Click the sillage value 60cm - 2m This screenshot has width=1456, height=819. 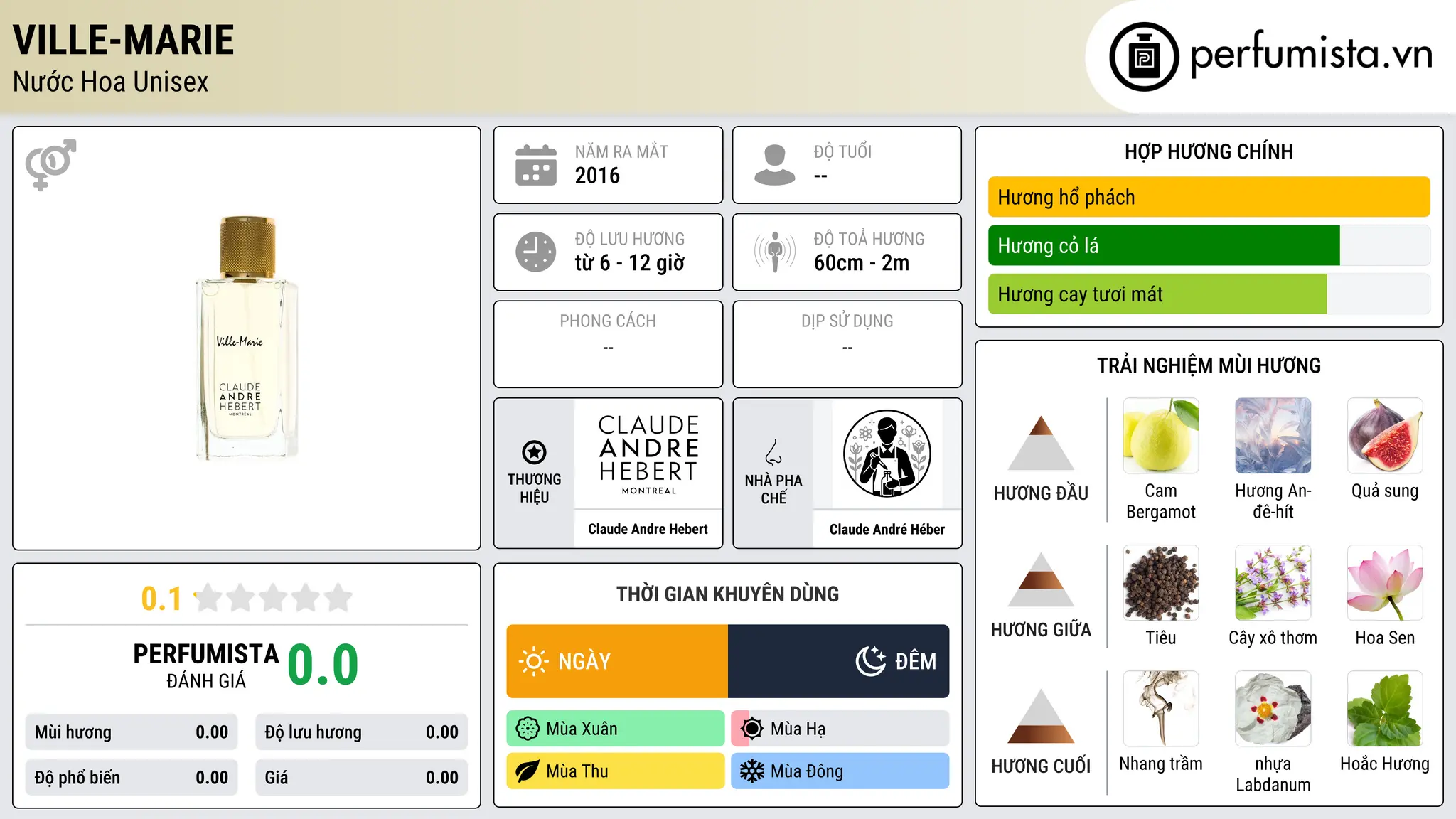point(862,263)
